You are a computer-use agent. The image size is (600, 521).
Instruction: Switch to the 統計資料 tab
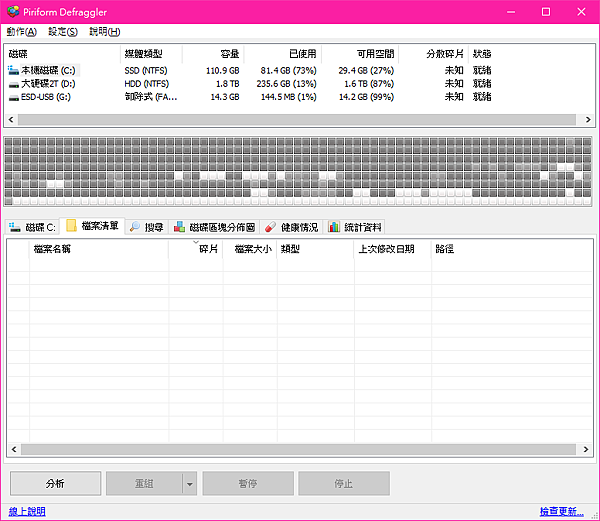(x=355, y=227)
